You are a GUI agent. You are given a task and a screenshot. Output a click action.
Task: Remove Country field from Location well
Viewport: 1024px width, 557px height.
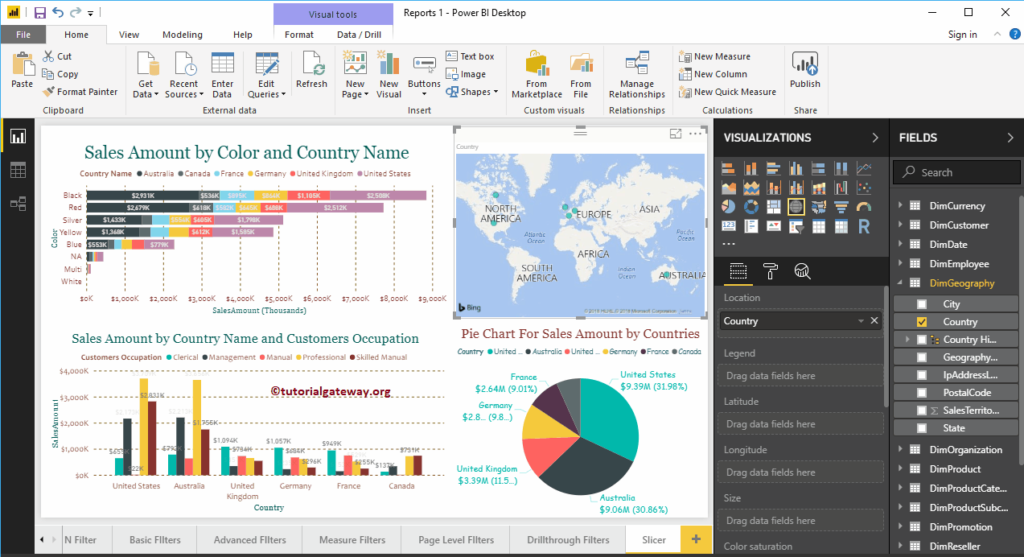pos(874,321)
